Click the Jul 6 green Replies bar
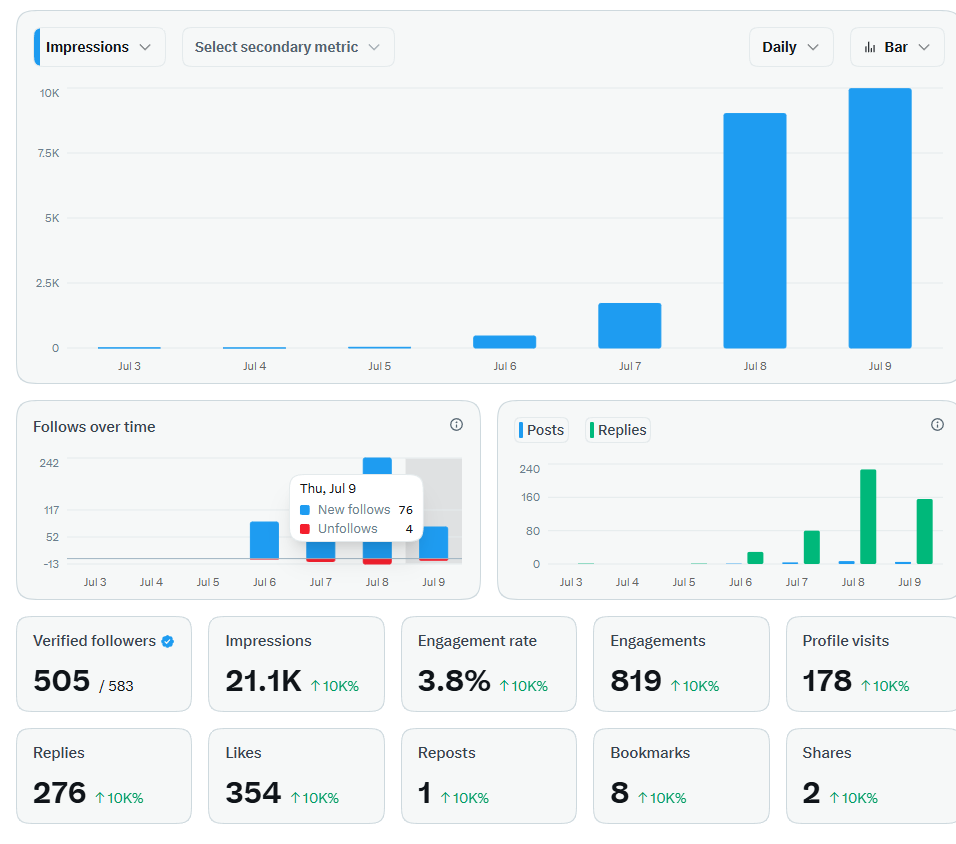Image resolution: width=956 pixels, height=844 pixels. point(755,557)
